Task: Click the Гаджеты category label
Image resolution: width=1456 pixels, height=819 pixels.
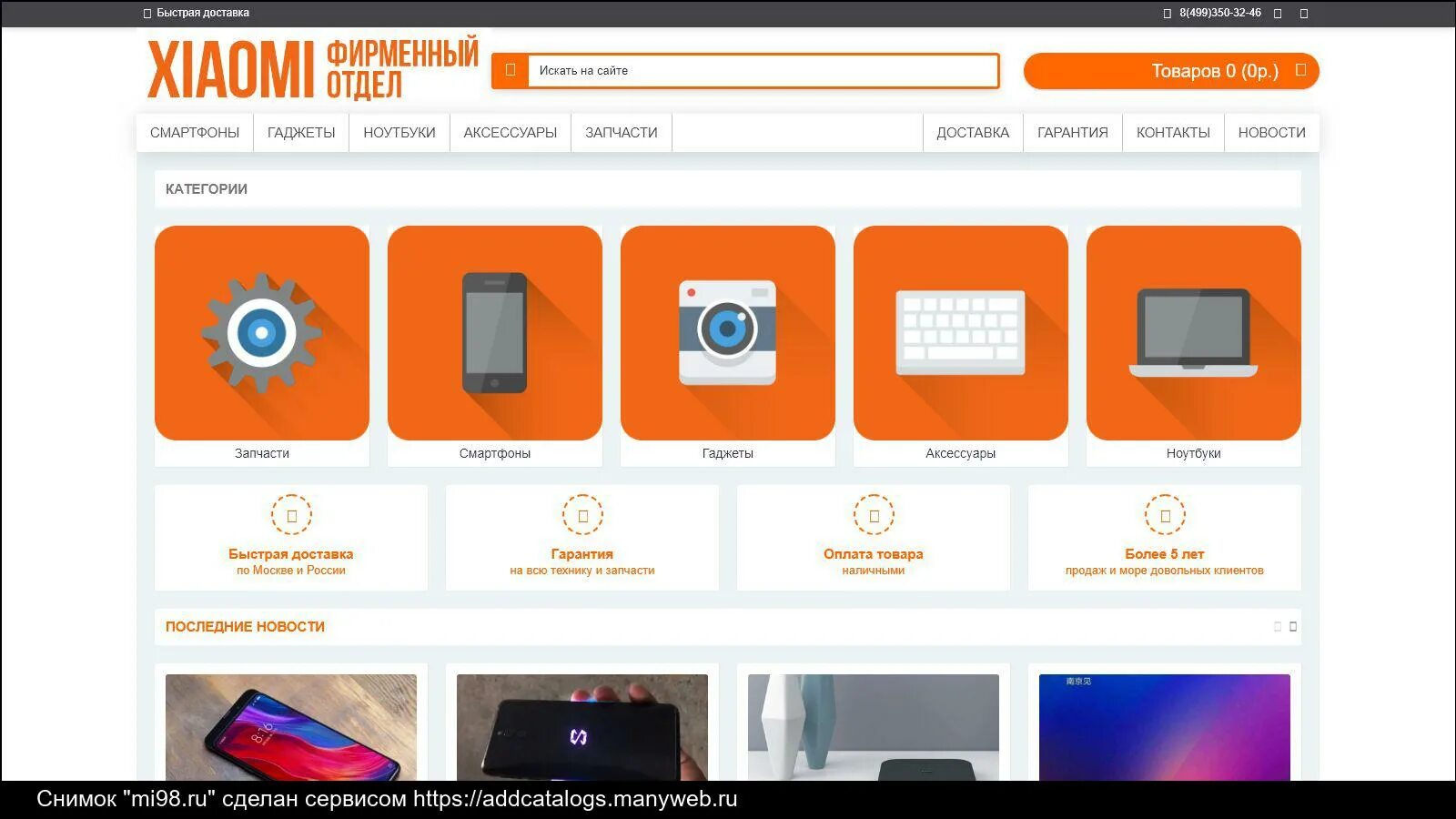Action: tap(728, 453)
